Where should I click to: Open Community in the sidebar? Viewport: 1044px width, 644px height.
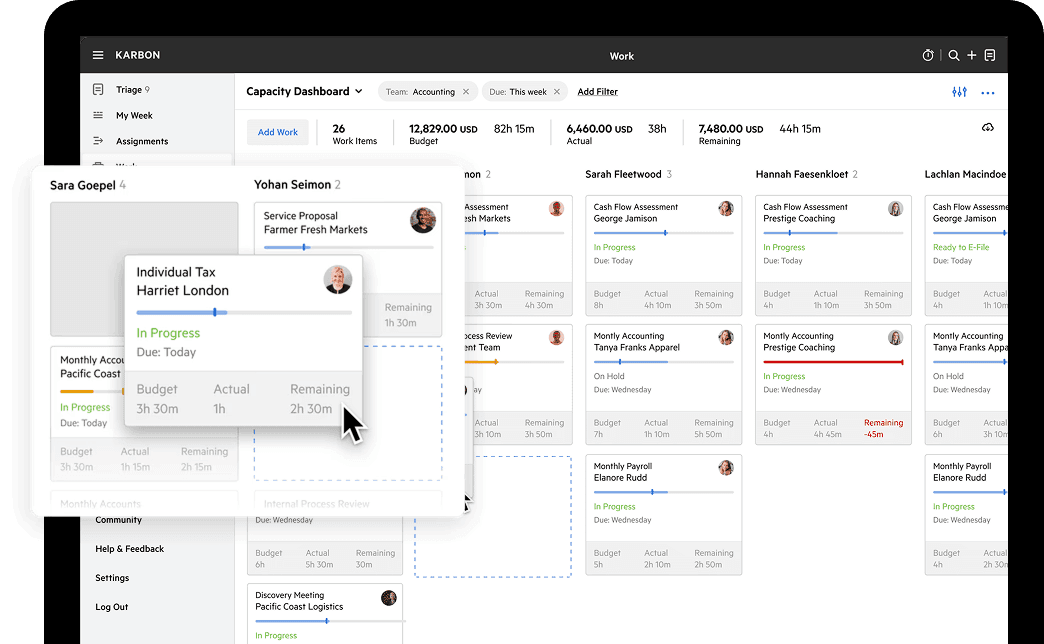click(x=119, y=520)
